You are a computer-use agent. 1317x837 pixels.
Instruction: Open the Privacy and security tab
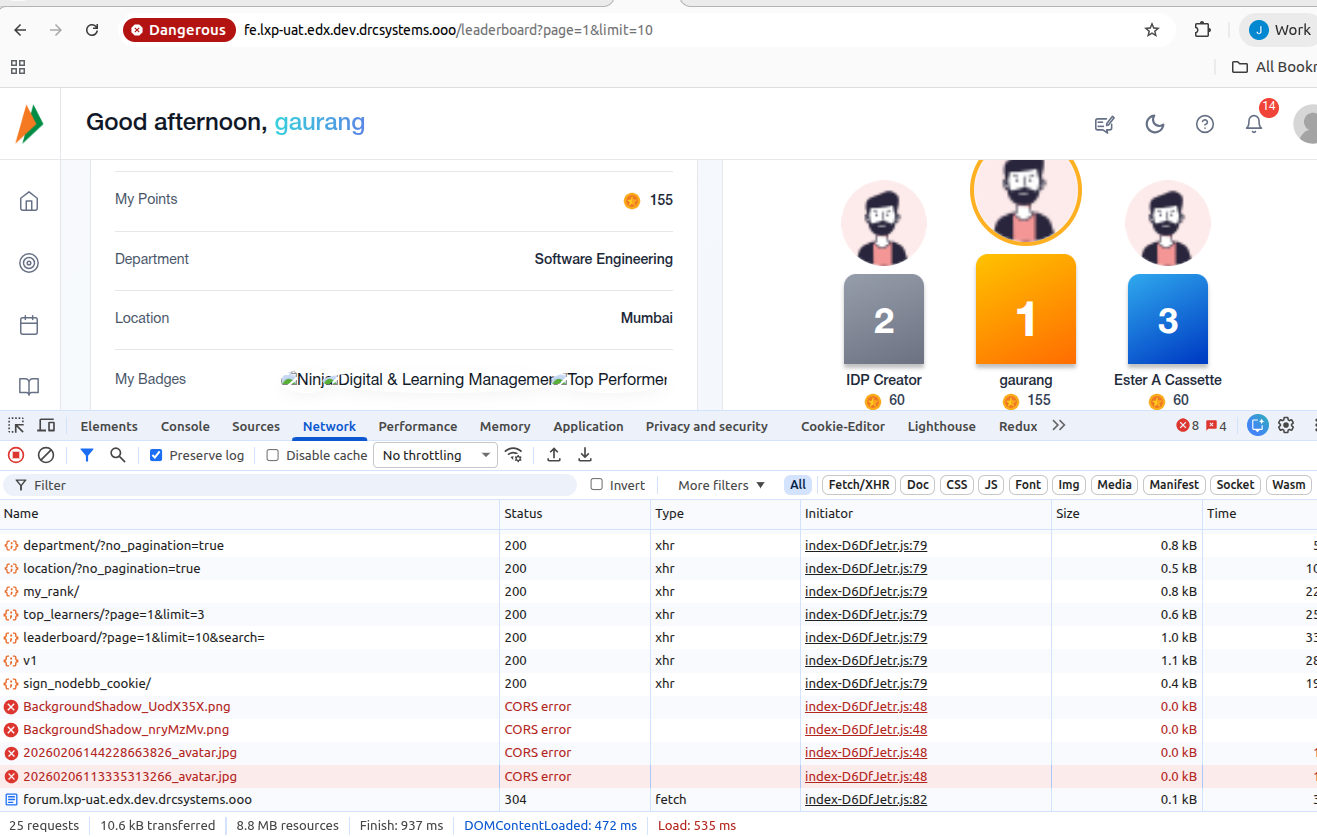point(707,427)
